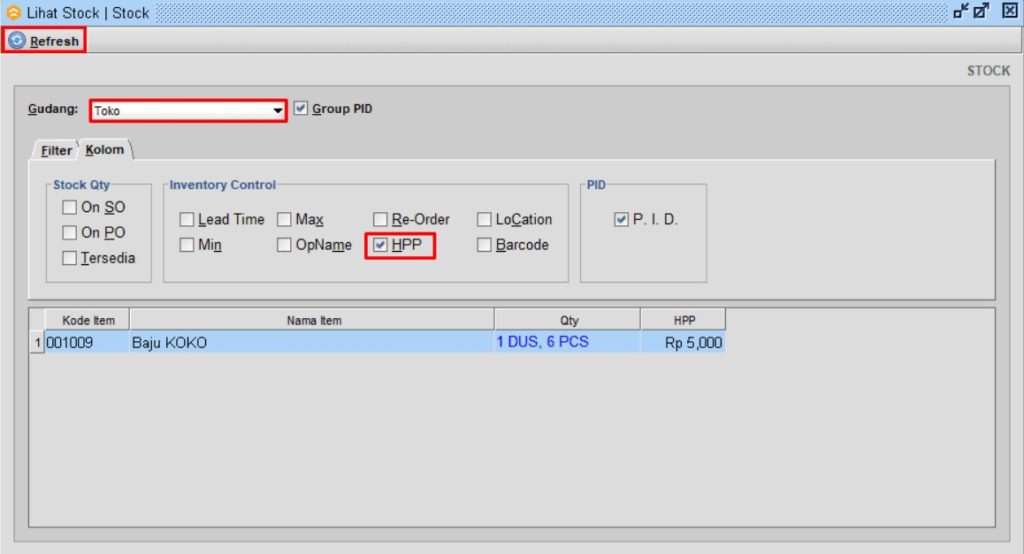Sort by Nama Item column header
The width and height of the screenshot is (1024, 554).
click(312, 320)
